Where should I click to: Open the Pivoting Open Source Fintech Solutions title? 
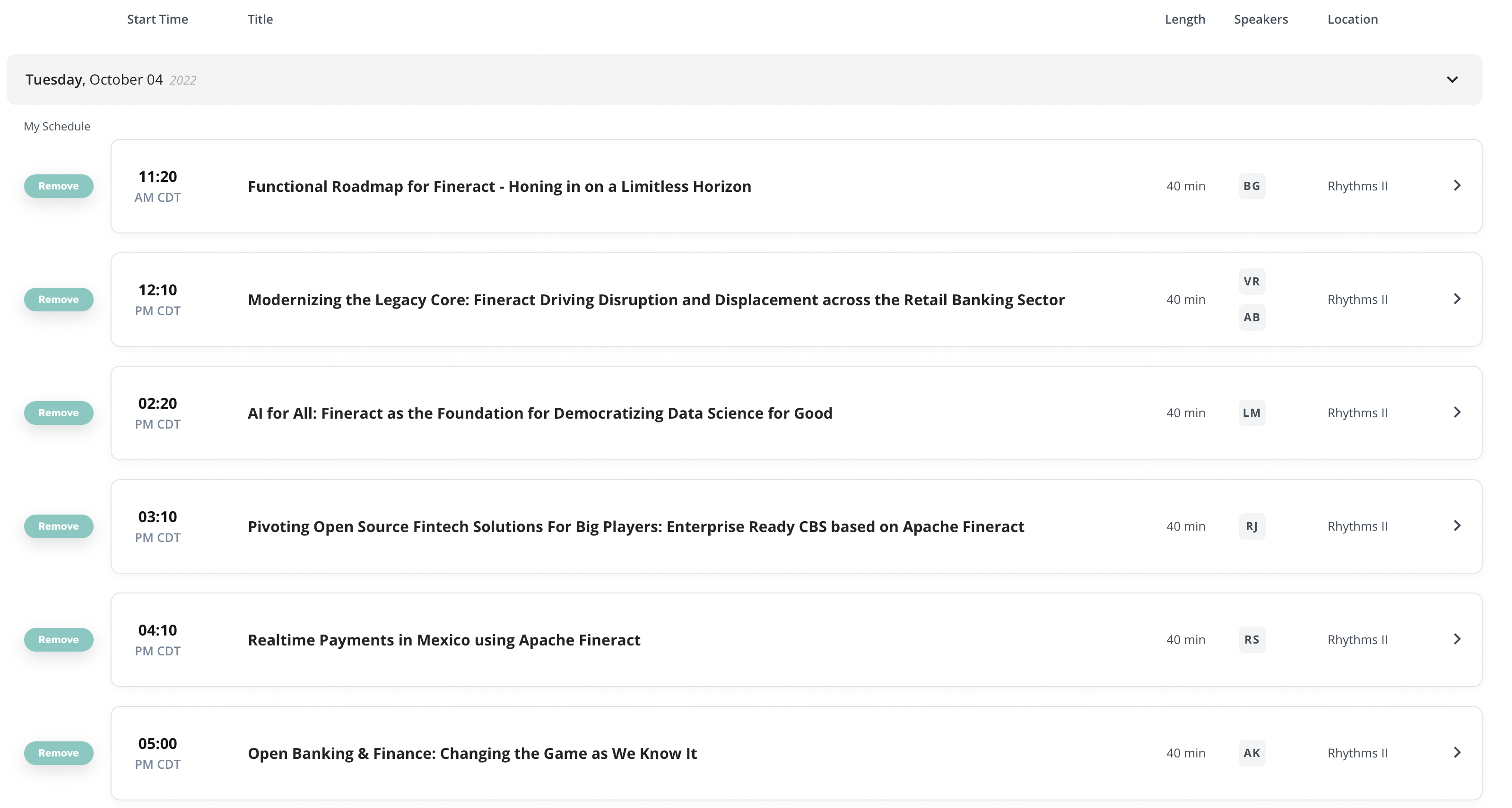(636, 527)
